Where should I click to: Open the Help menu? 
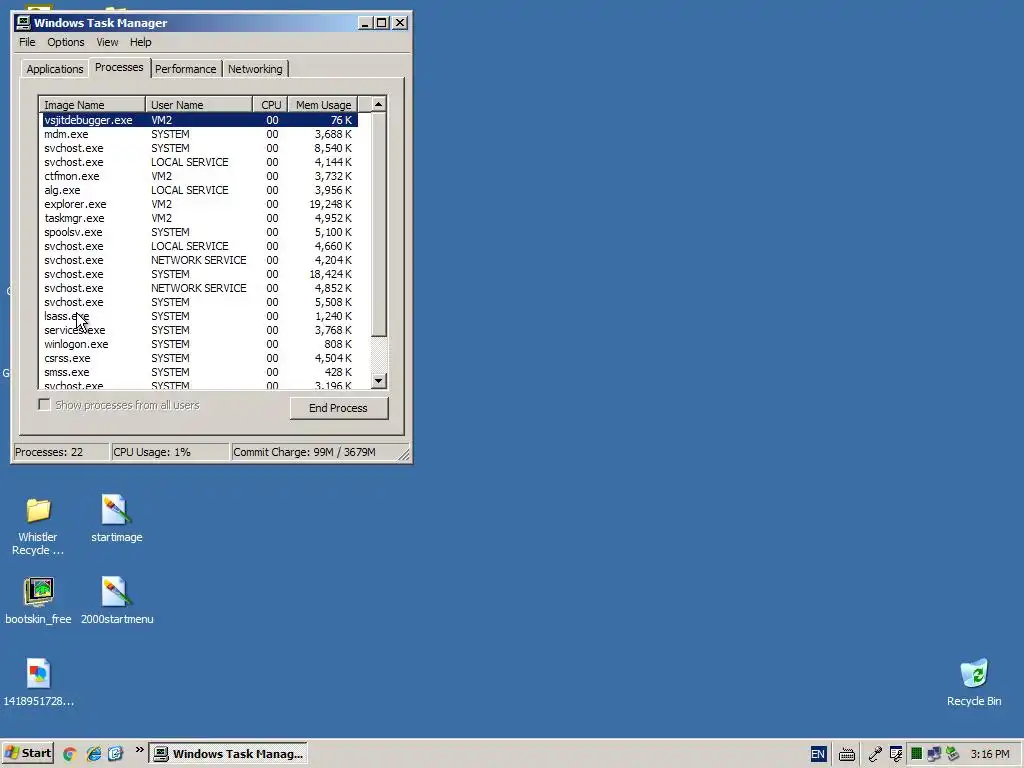(x=140, y=42)
